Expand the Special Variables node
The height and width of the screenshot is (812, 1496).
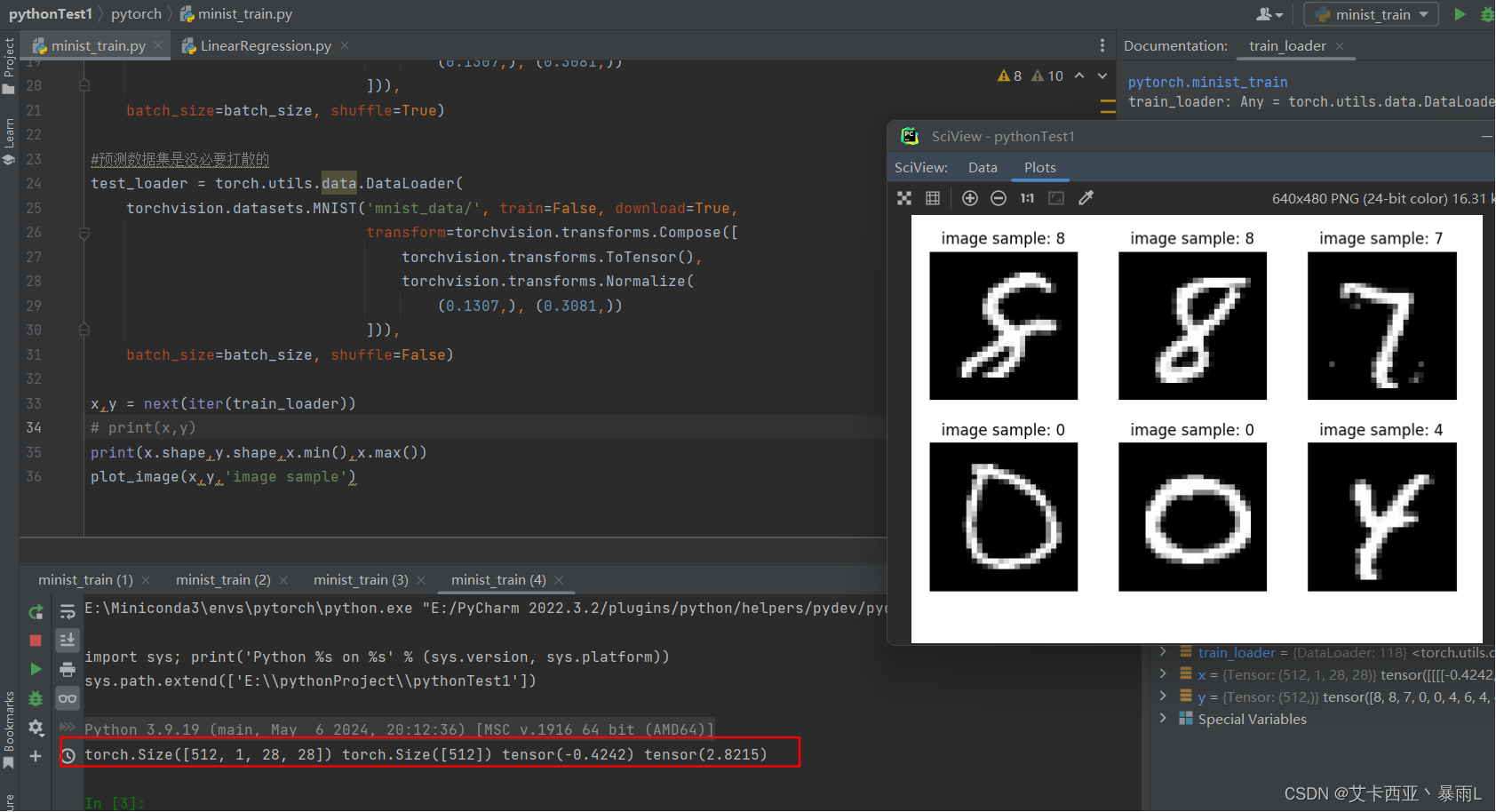coord(1163,719)
